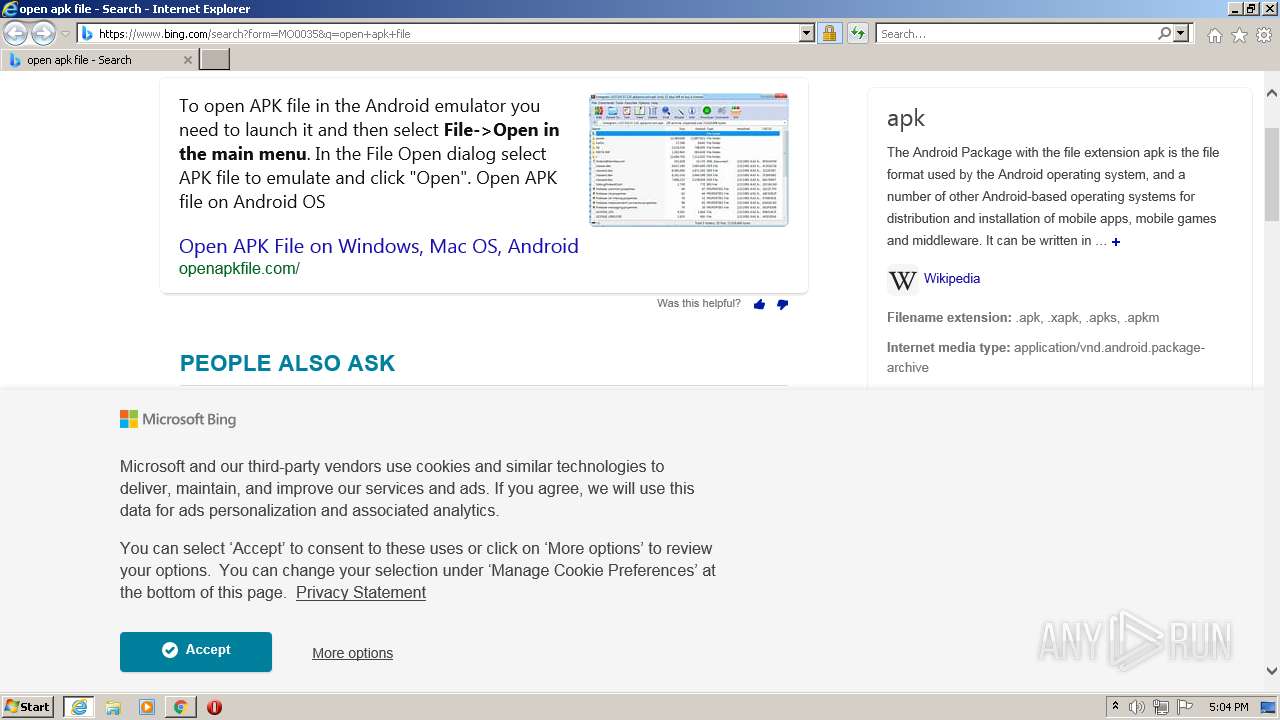Open the File Explorer taskbar icon
This screenshot has width=1280, height=720.
coord(112,707)
